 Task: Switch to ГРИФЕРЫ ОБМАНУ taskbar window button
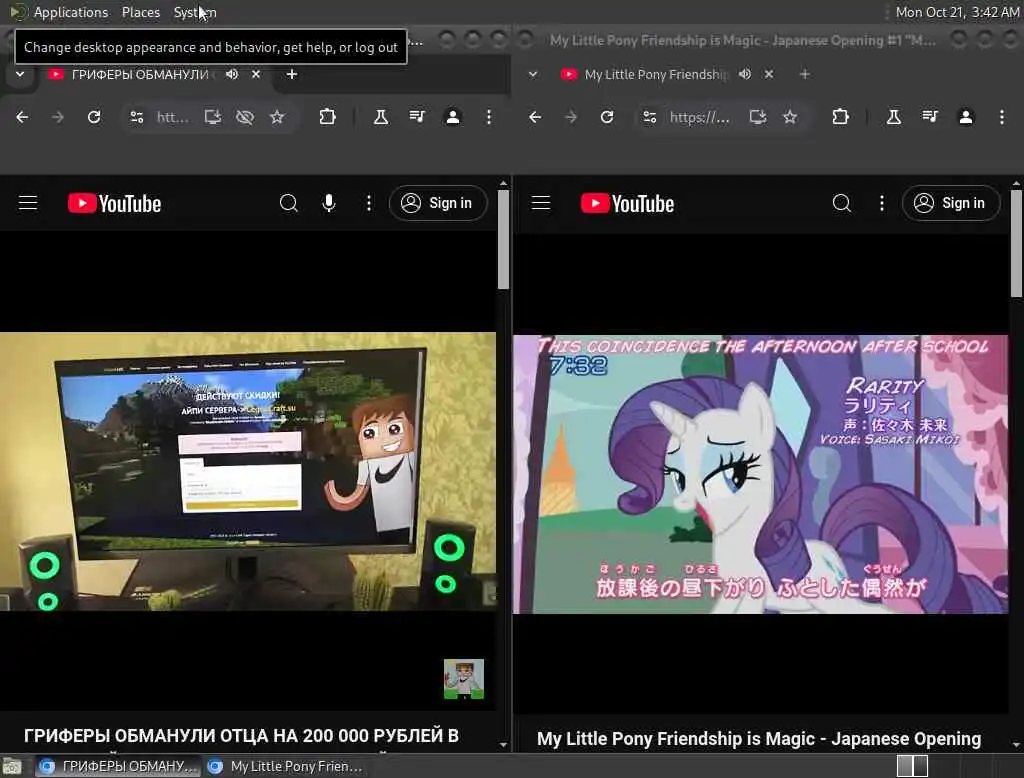tap(118, 766)
